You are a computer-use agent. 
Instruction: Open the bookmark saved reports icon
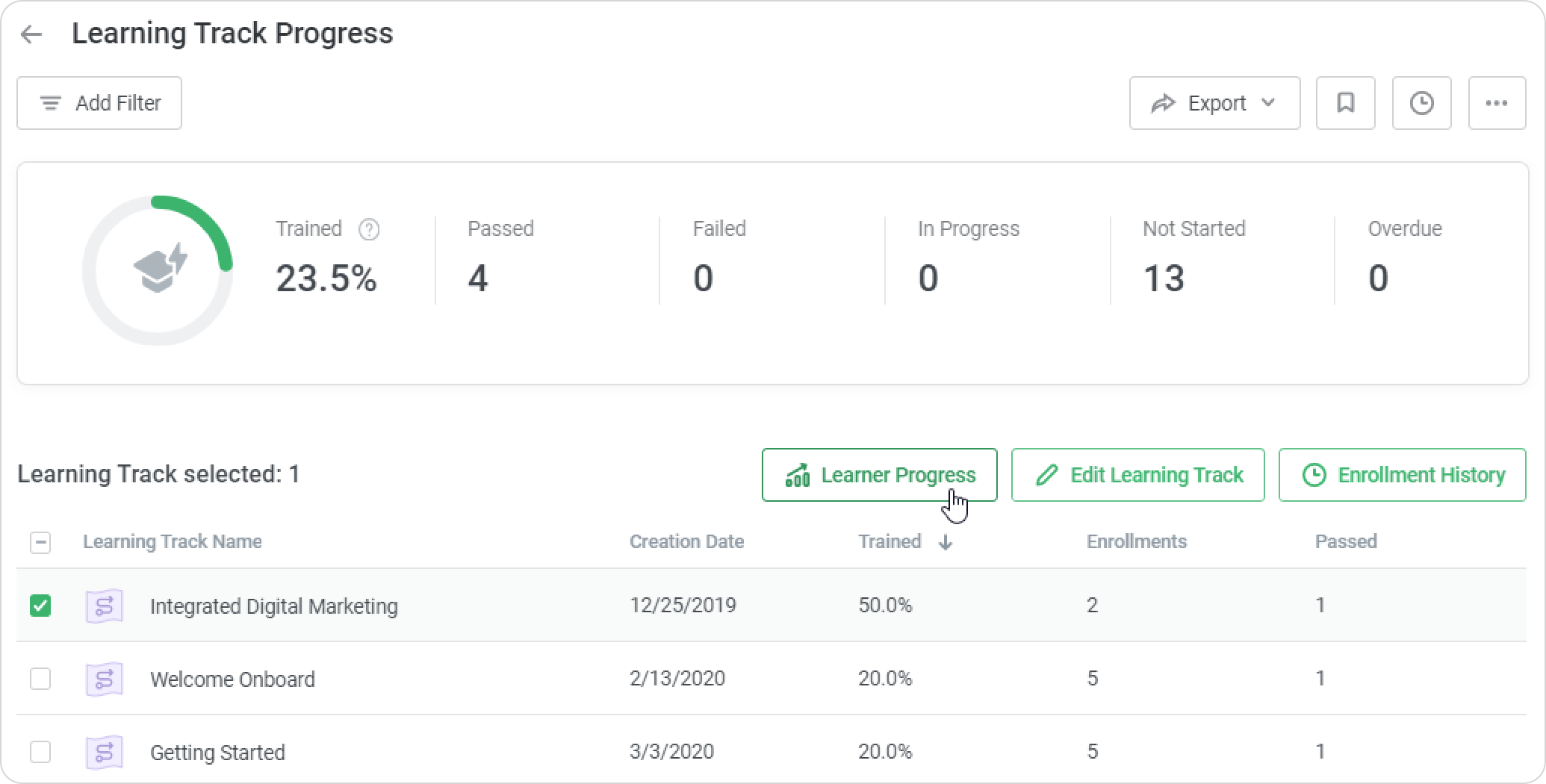(1345, 103)
